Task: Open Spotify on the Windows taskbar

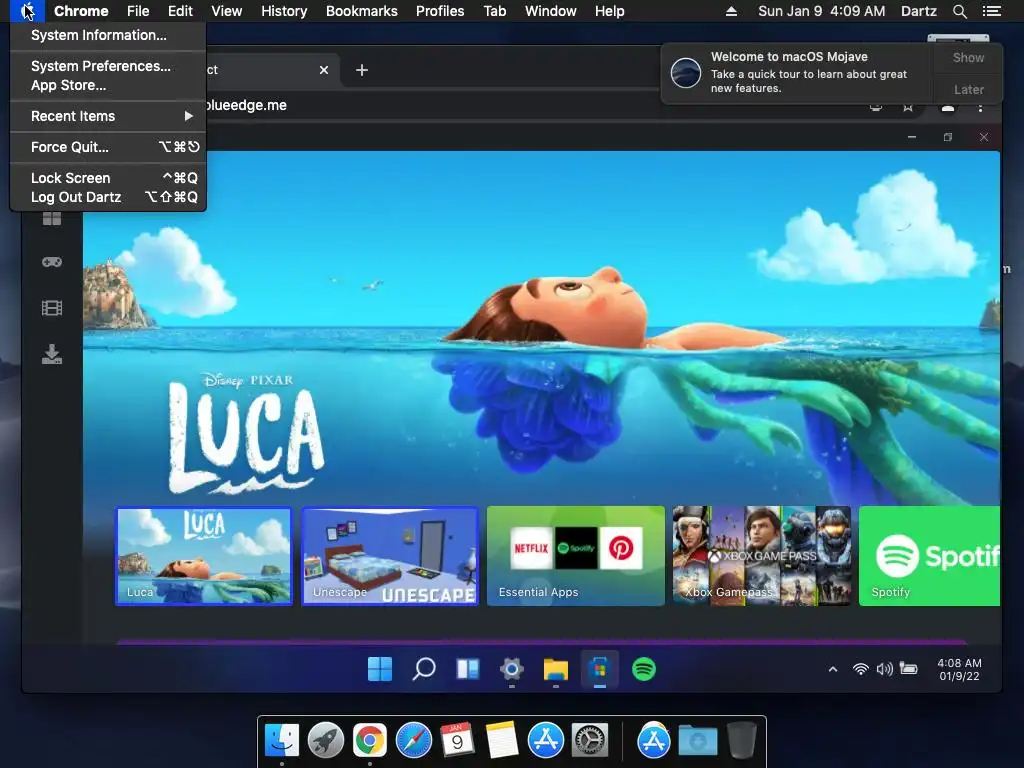Action: tap(643, 669)
